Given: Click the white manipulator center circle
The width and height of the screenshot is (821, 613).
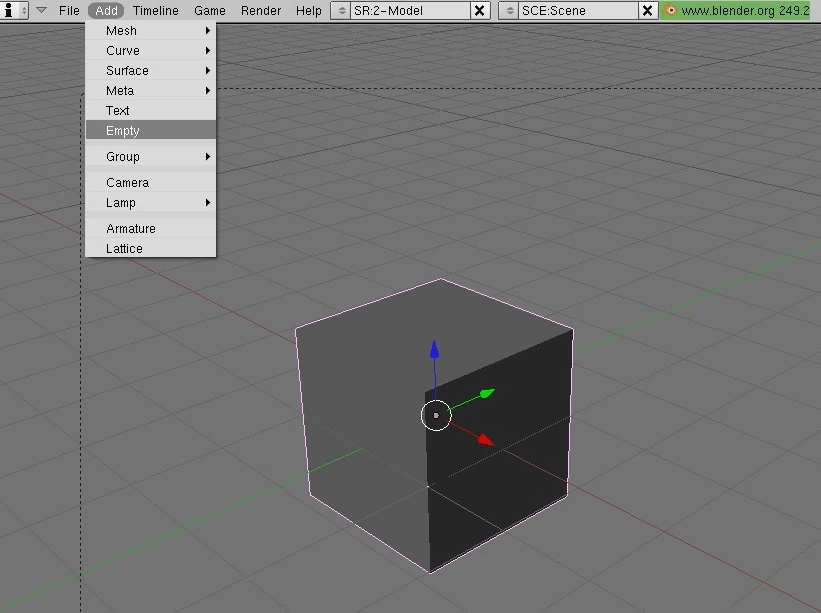Looking at the screenshot, I should pyautogui.click(x=436, y=415).
